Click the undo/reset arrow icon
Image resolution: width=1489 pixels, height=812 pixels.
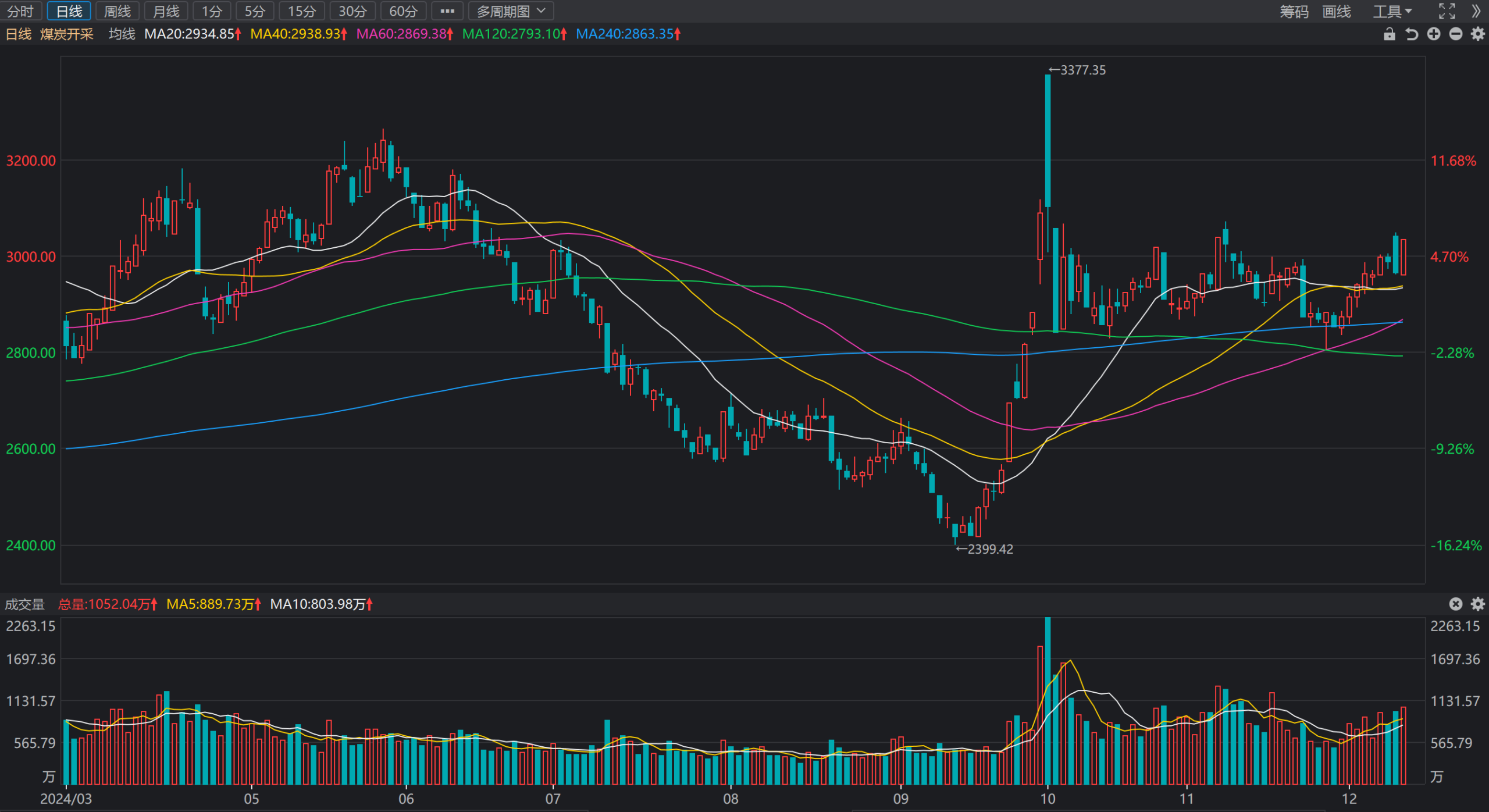click(1412, 34)
